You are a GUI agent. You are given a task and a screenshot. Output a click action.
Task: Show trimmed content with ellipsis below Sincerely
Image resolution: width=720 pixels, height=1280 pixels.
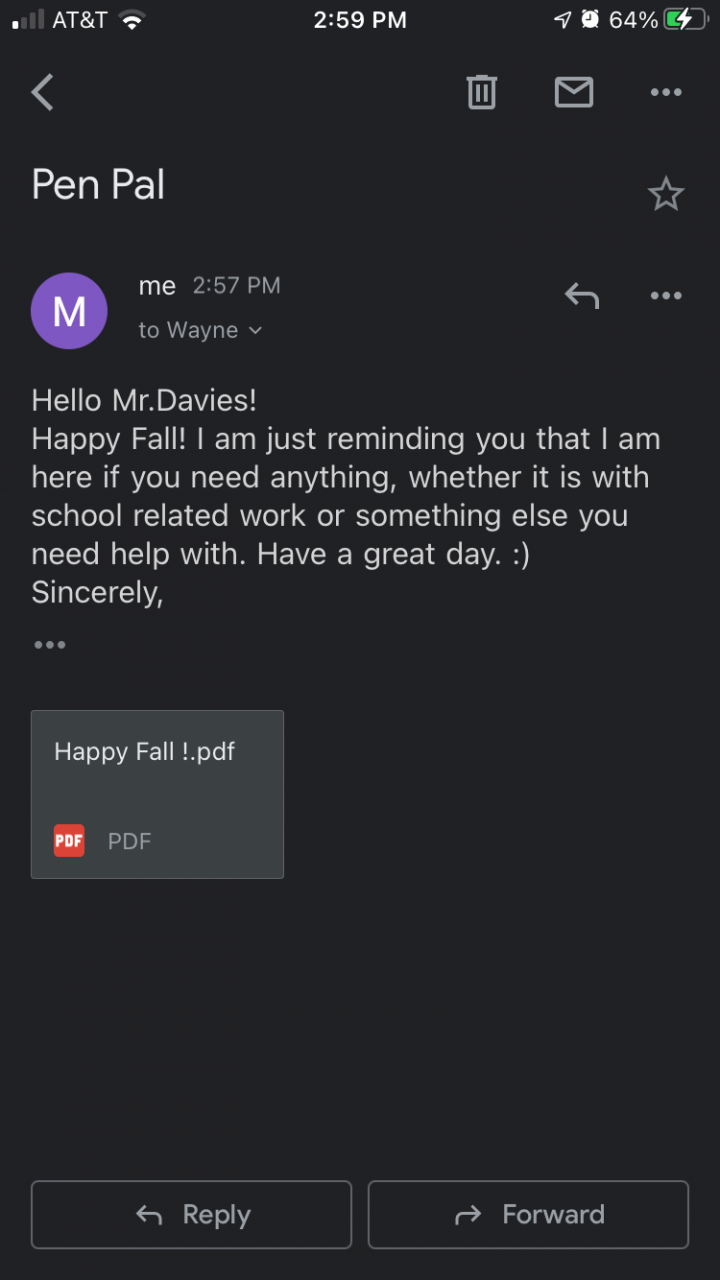(x=50, y=645)
